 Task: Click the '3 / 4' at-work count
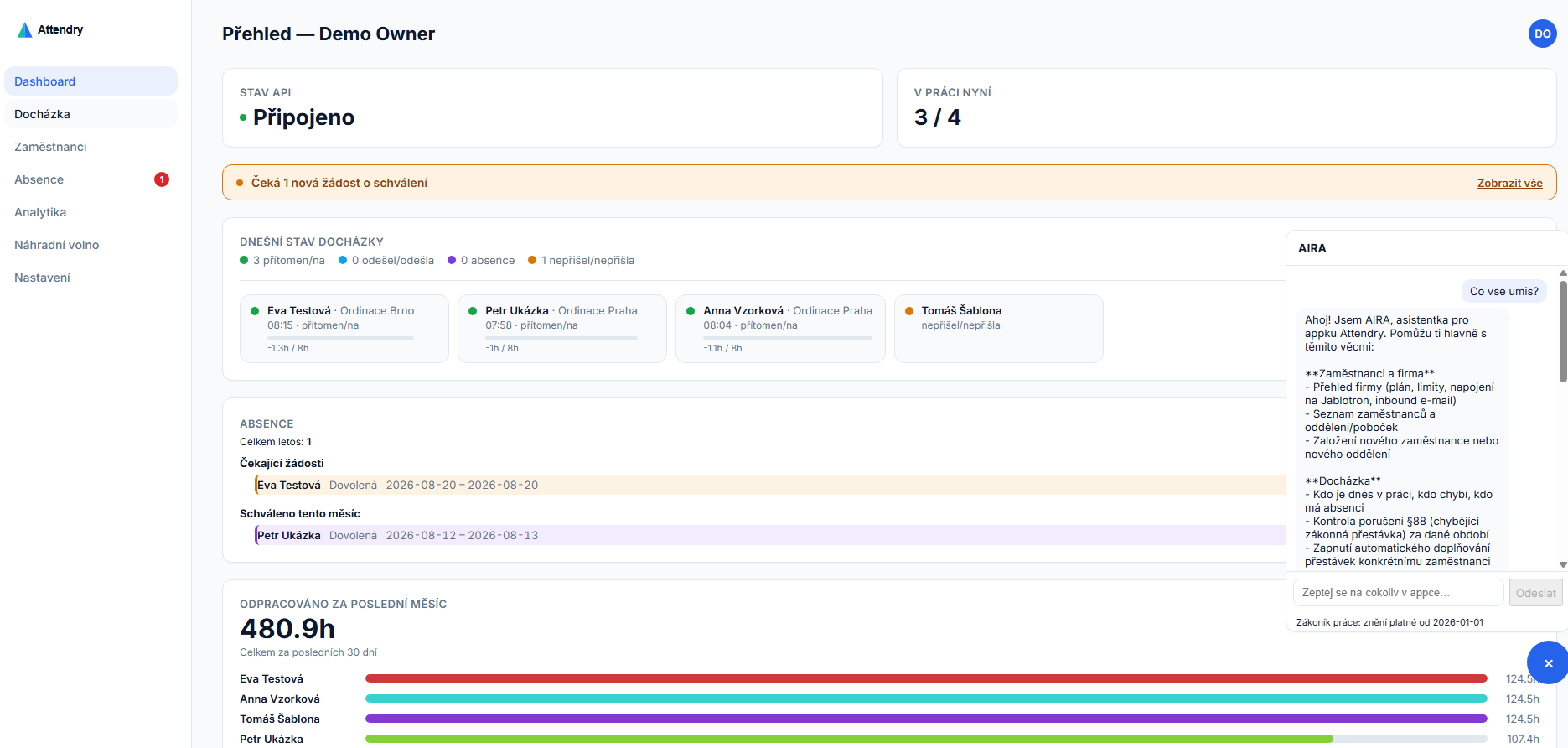click(937, 117)
